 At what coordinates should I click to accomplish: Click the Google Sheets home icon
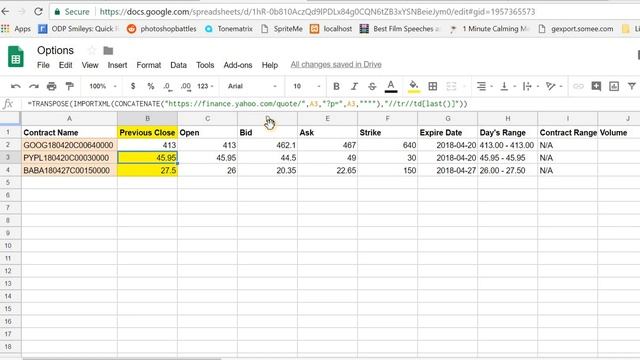coord(16,56)
